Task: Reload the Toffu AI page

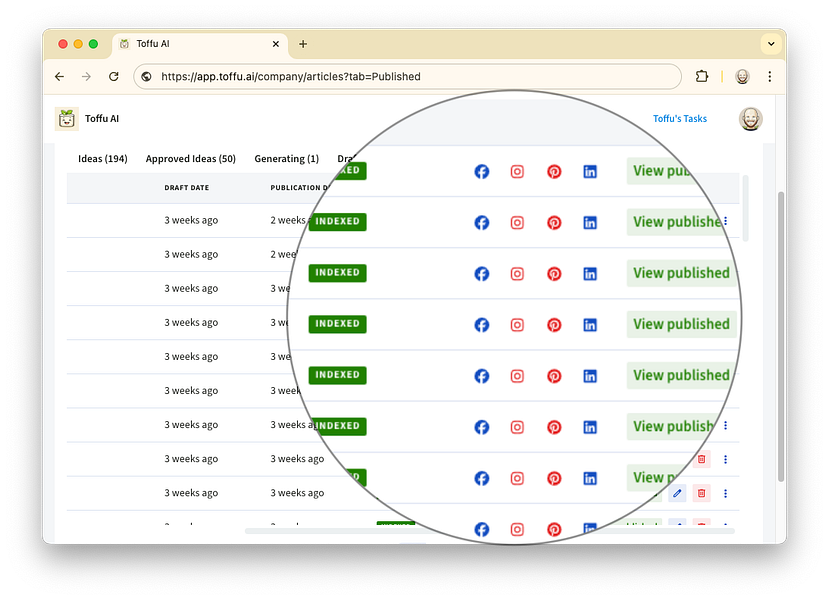Action: pyautogui.click(x=114, y=77)
